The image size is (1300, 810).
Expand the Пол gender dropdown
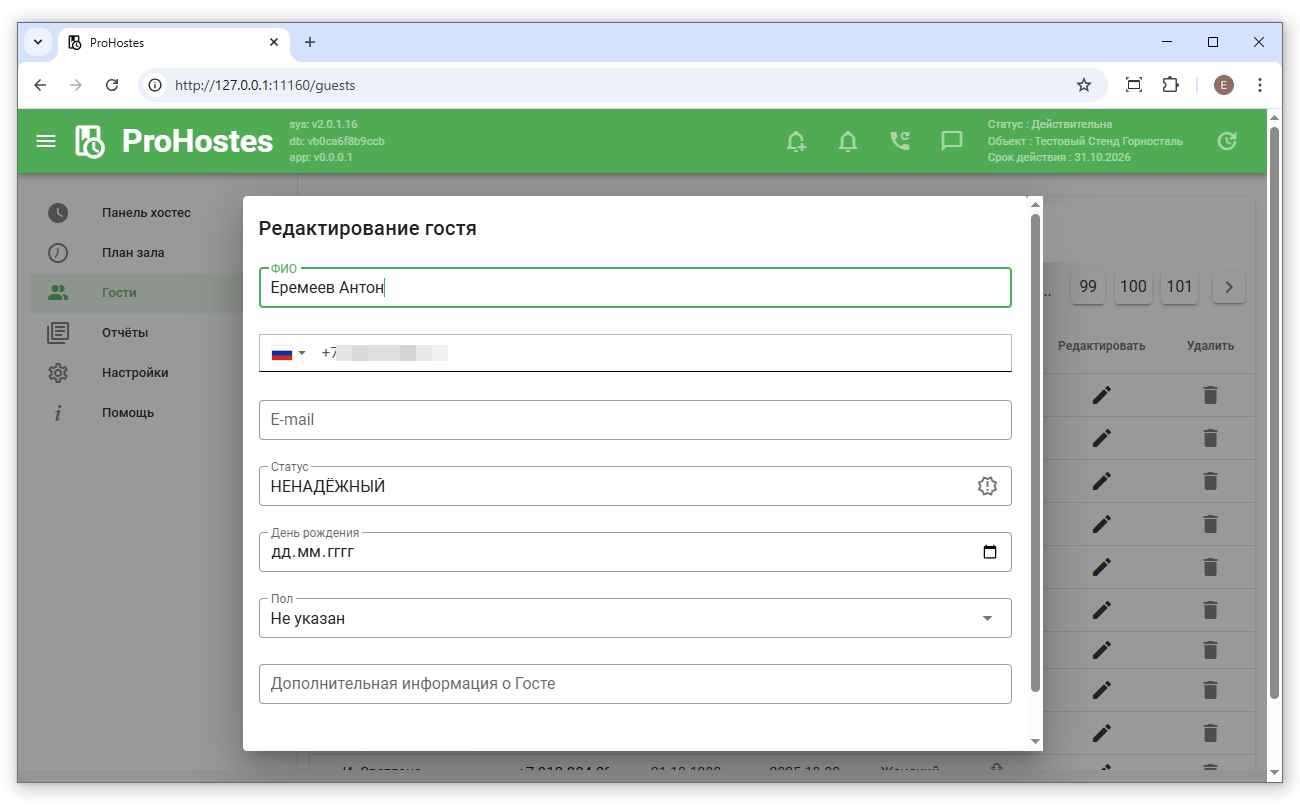[x=987, y=618]
